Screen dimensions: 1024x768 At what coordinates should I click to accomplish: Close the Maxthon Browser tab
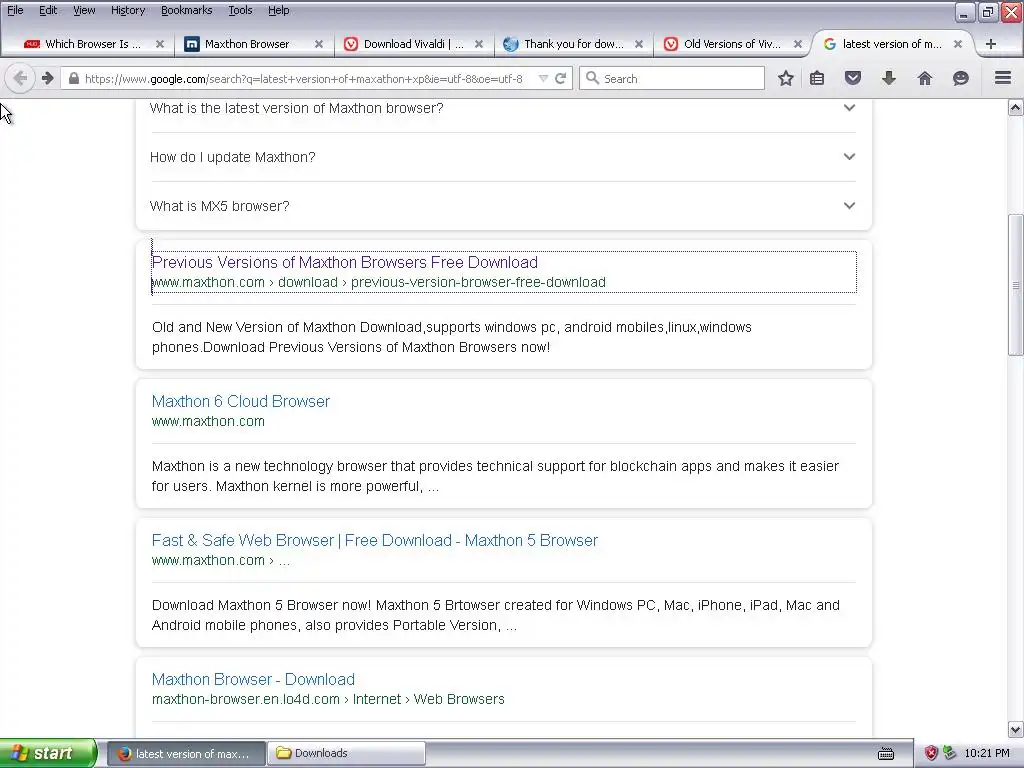319,44
